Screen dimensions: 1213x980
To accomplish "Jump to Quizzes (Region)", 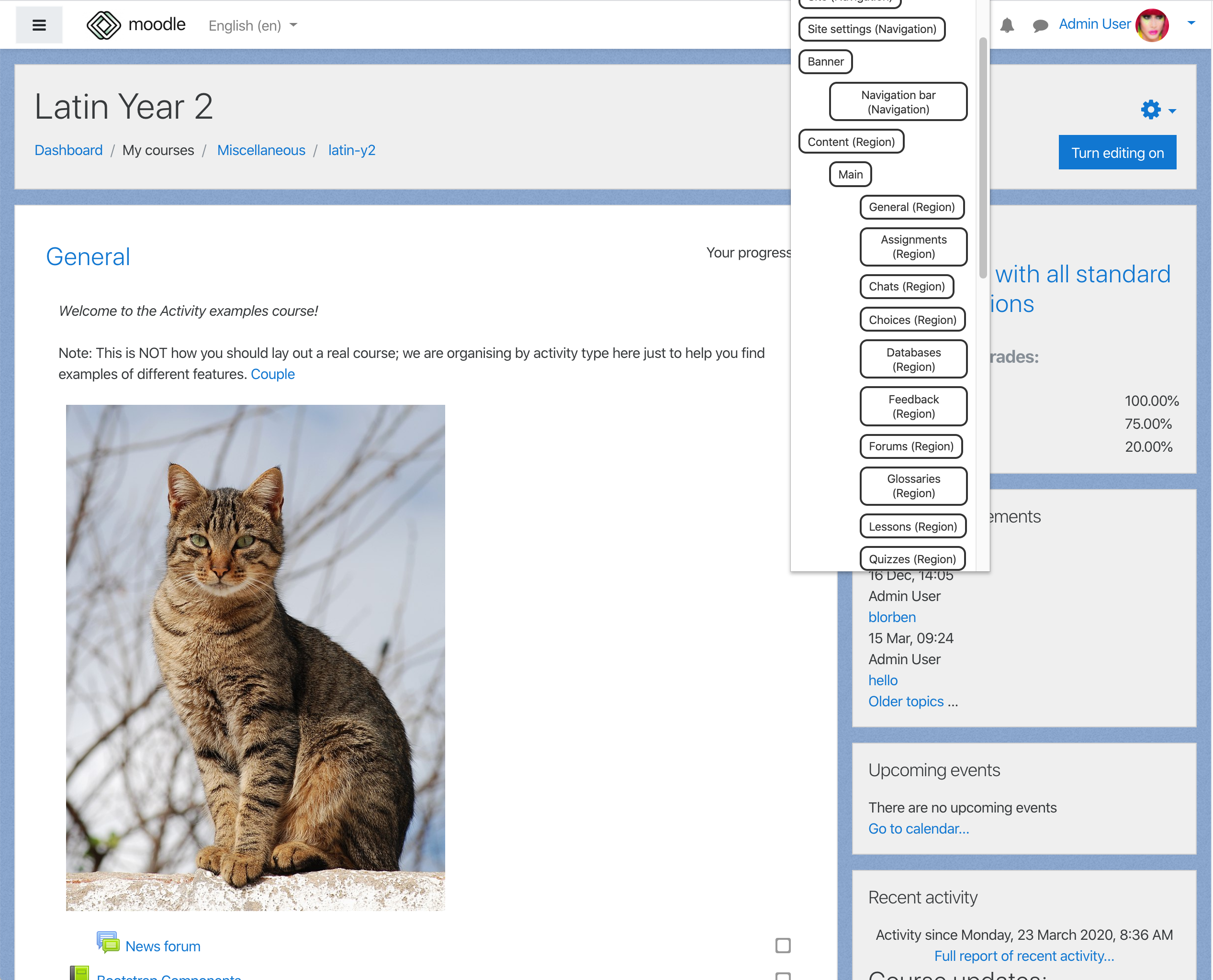I will coord(912,559).
